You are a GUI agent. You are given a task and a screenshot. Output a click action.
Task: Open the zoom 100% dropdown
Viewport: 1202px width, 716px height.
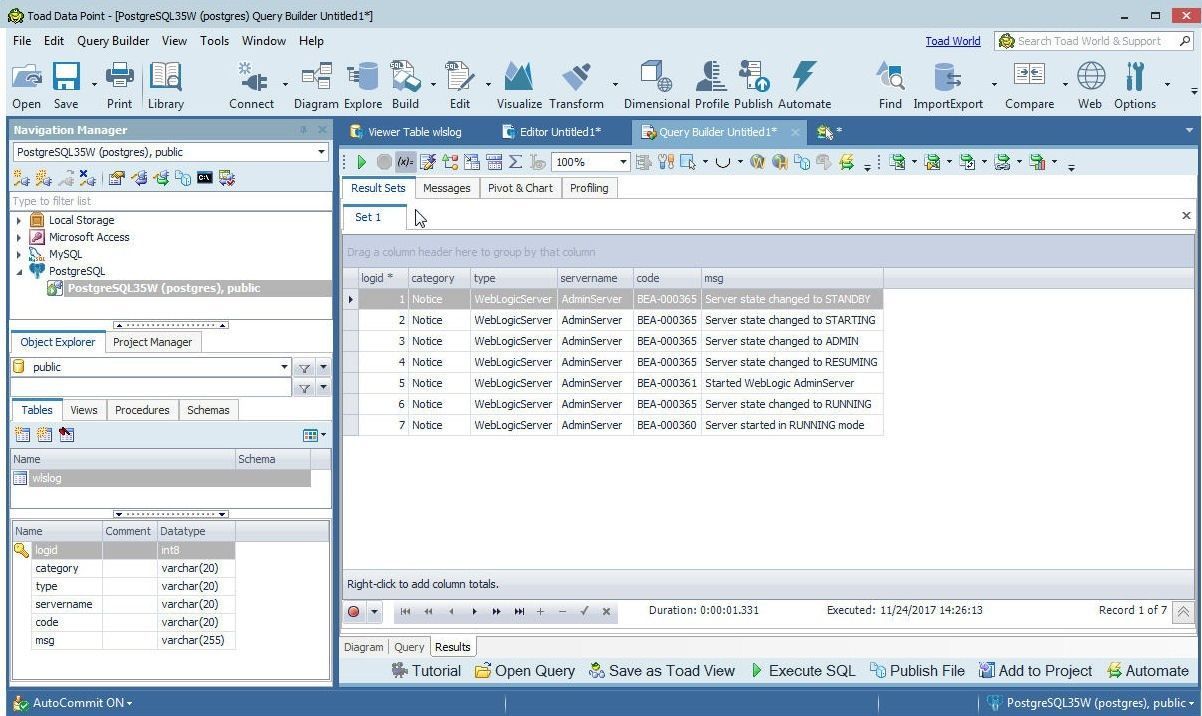point(623,162)
